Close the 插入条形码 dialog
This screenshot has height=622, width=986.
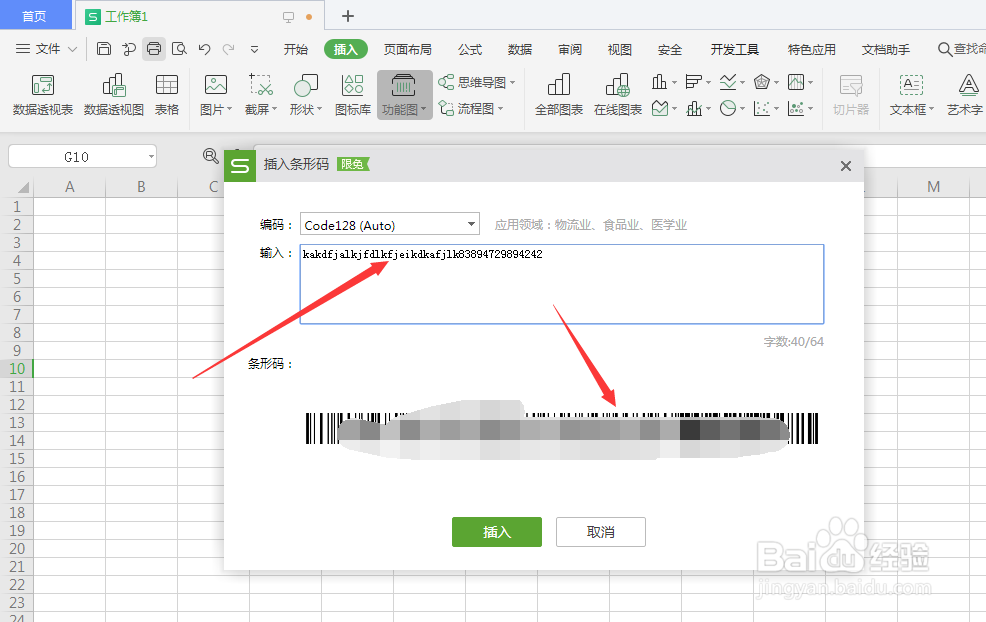coord(846,166)
